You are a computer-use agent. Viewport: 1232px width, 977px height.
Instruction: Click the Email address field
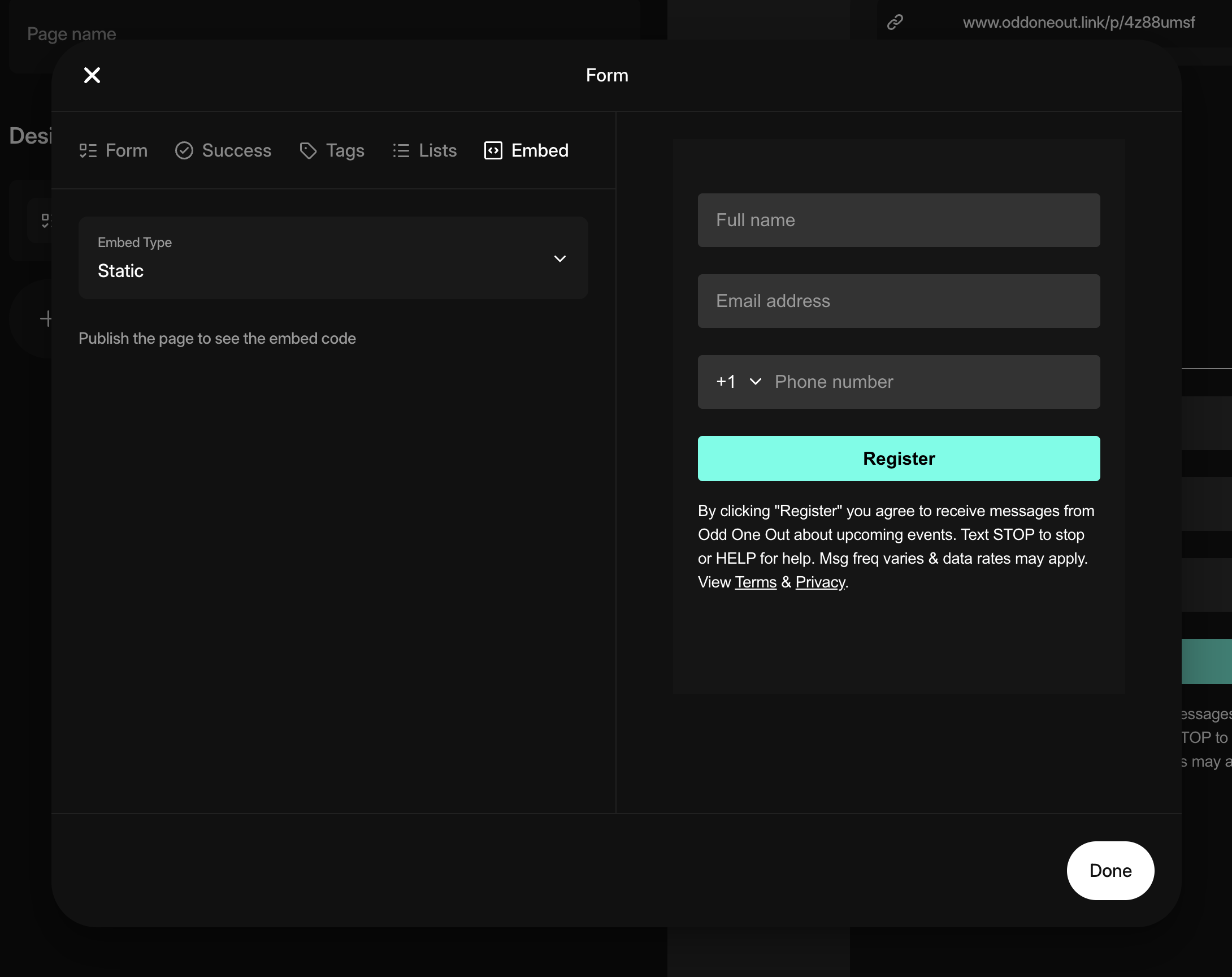[x=898, y=301]
